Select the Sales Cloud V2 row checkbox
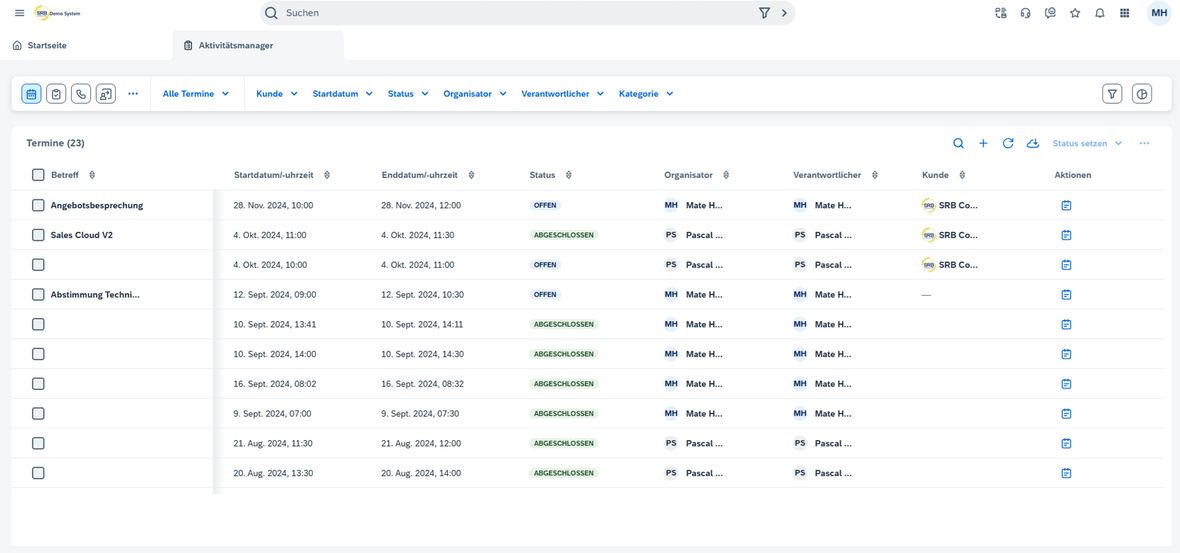The height and width of the screenshot is (553, 1180). click(38, 235)
